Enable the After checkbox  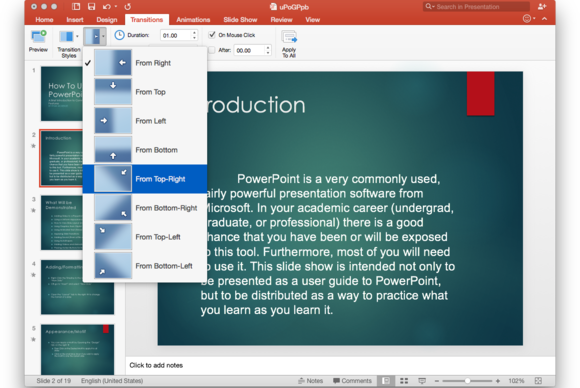212,50
